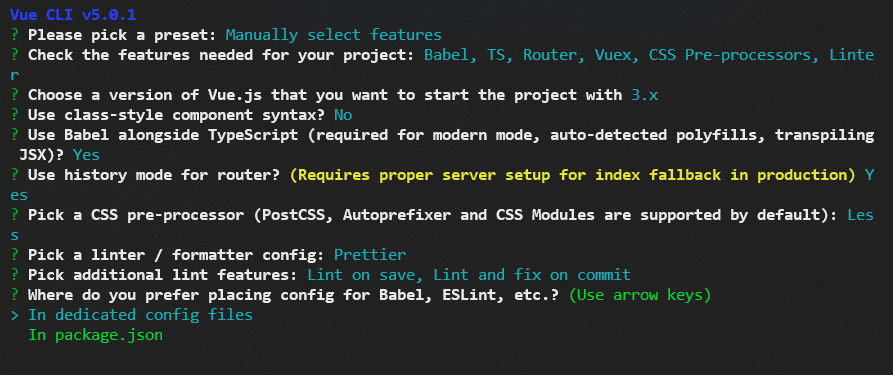Select the 'In dedicated config files' option
The width and height of the screenshot is (893, 375).
tap(140, 315)
